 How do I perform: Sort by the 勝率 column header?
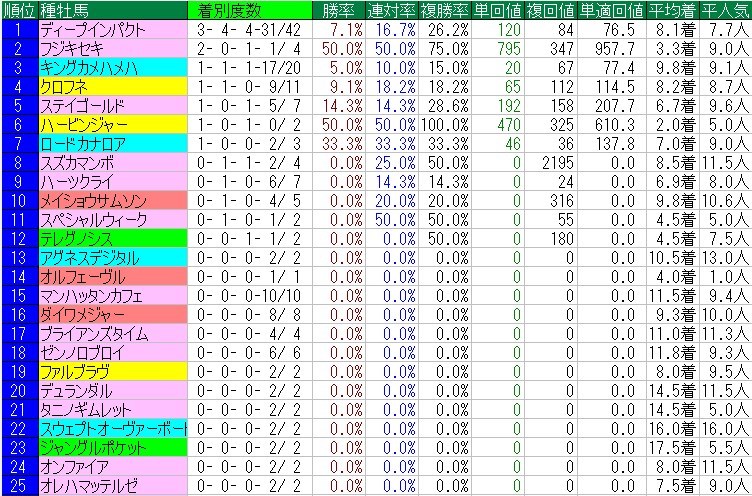(x=338, y=11)
